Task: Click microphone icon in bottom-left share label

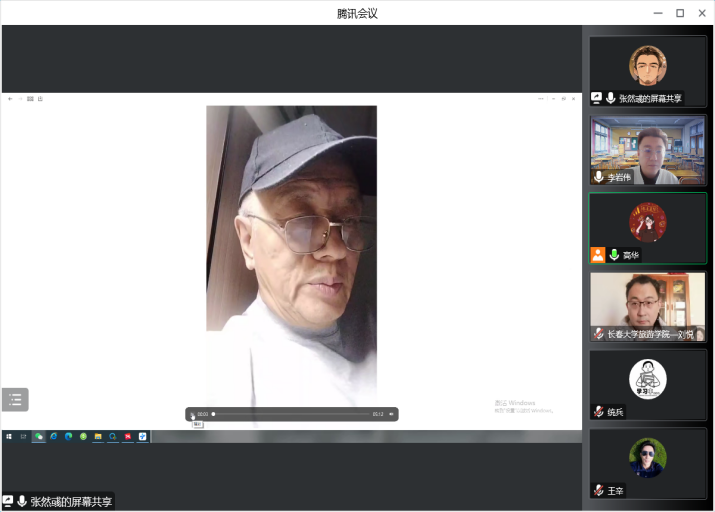Action: pos(21,502)
